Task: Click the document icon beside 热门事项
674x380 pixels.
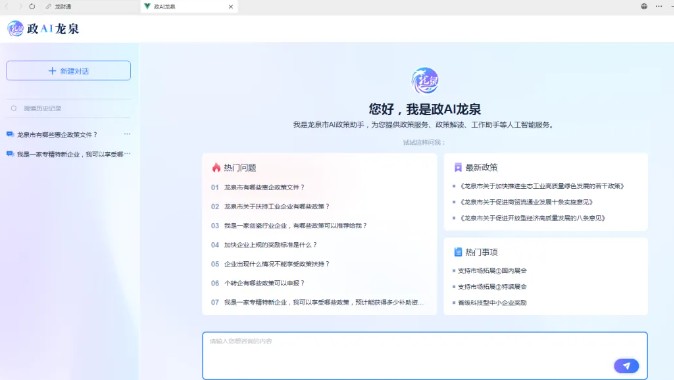Action: (x=458, y=252)
